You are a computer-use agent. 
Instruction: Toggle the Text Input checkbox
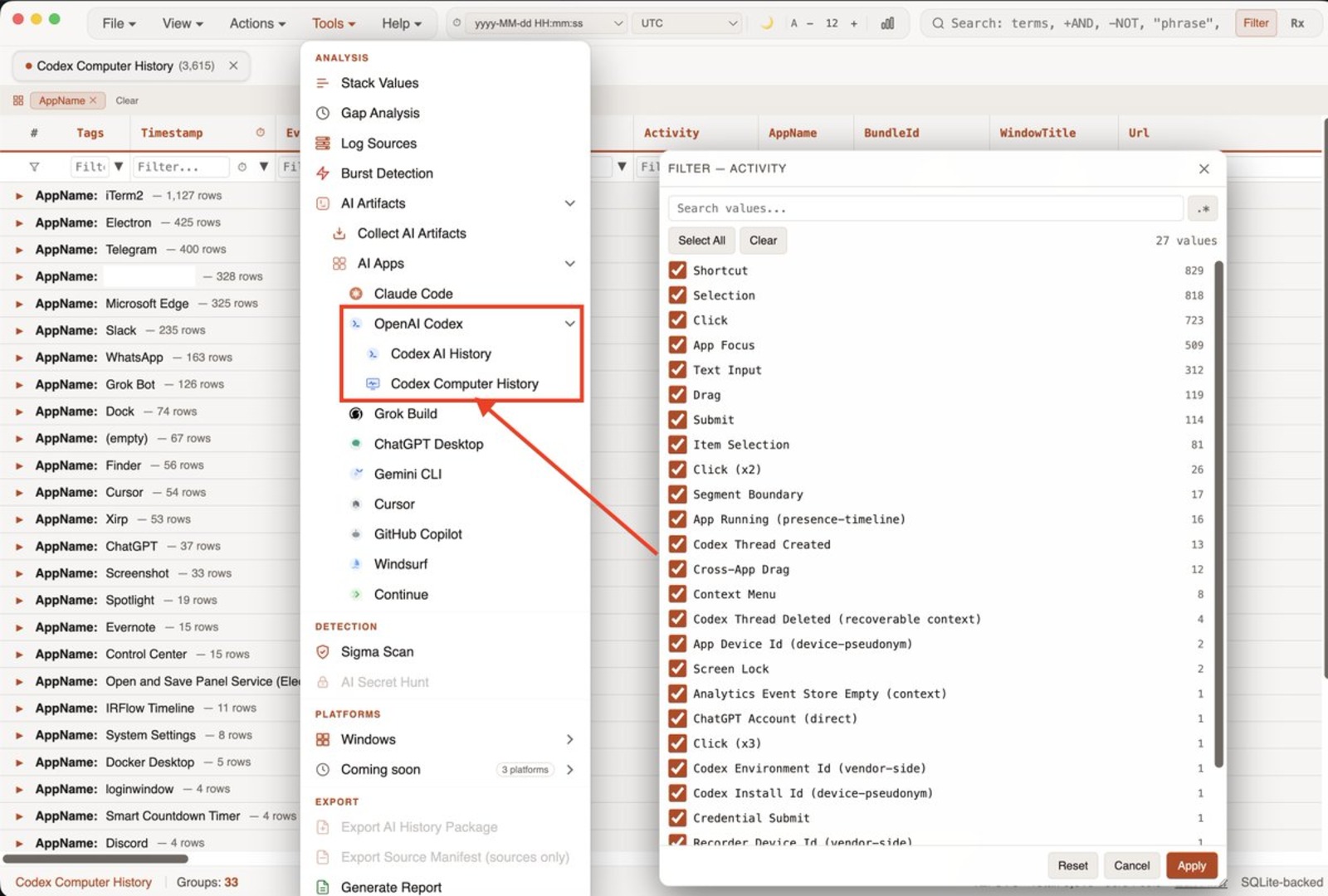[x=677, y=370]
